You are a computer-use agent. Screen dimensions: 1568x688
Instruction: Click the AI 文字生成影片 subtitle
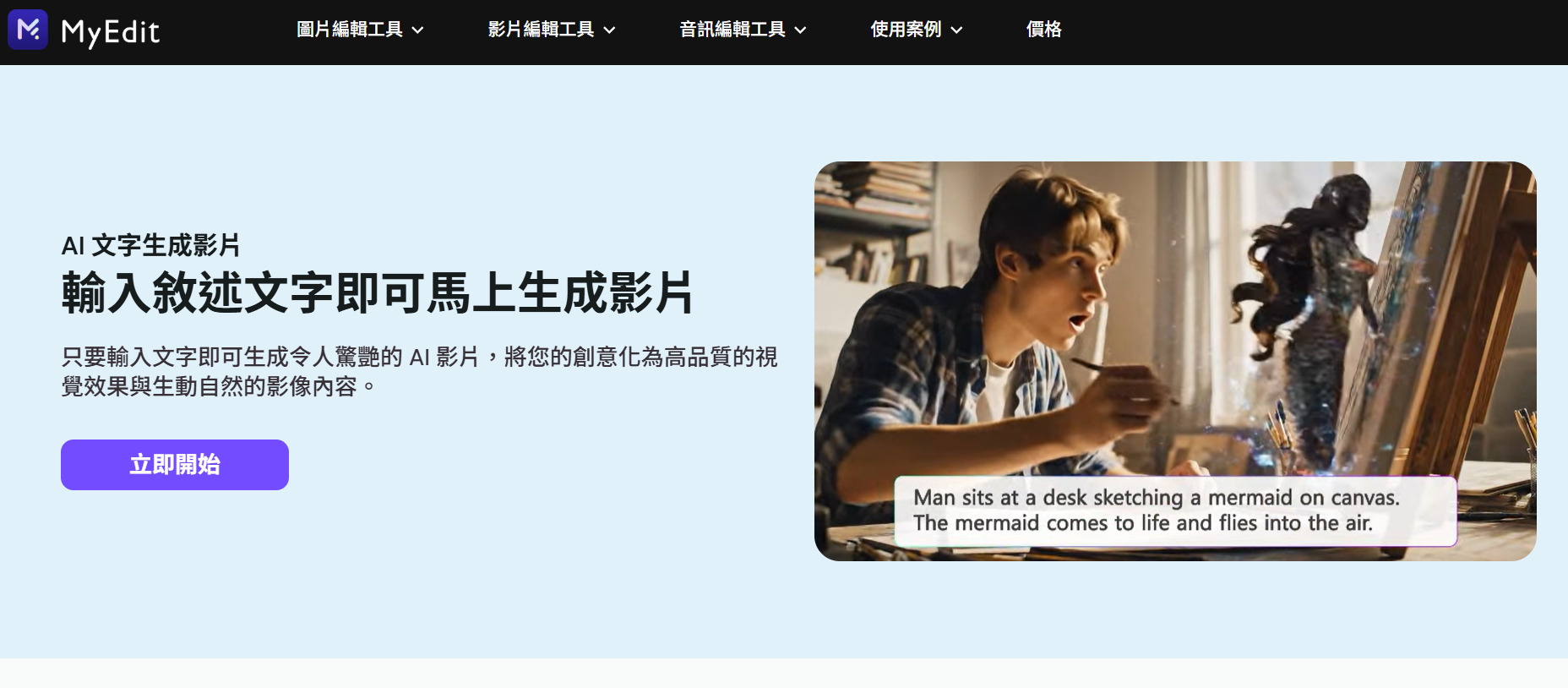(x=151, y=246)
